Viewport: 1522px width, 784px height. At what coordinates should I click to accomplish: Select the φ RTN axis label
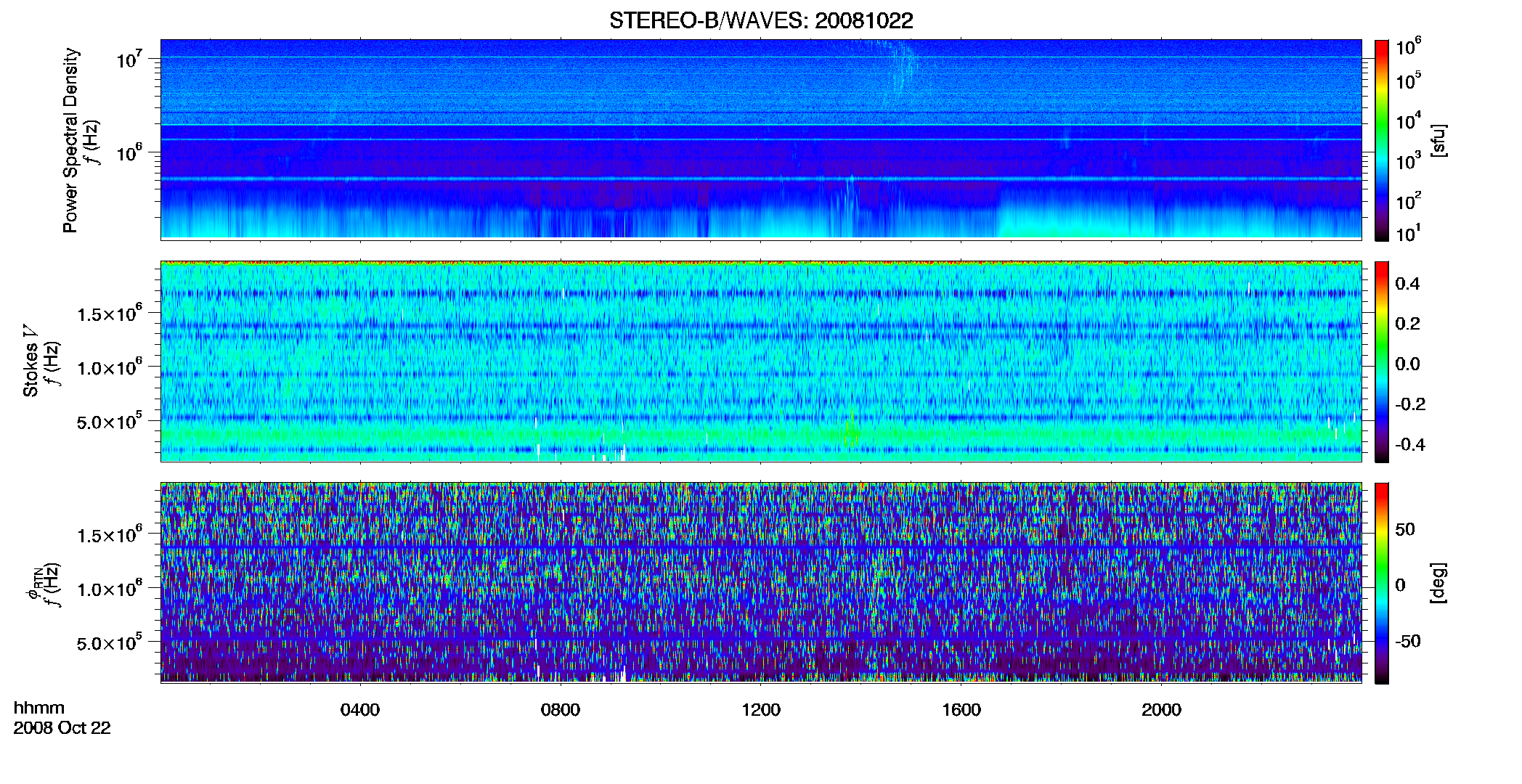pos(33,585)
